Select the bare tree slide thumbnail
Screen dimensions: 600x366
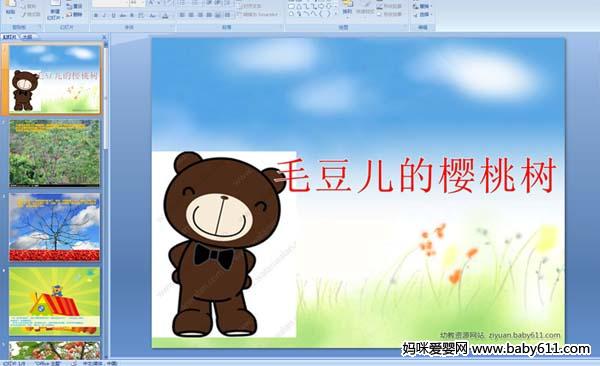[x=55, y=227]
